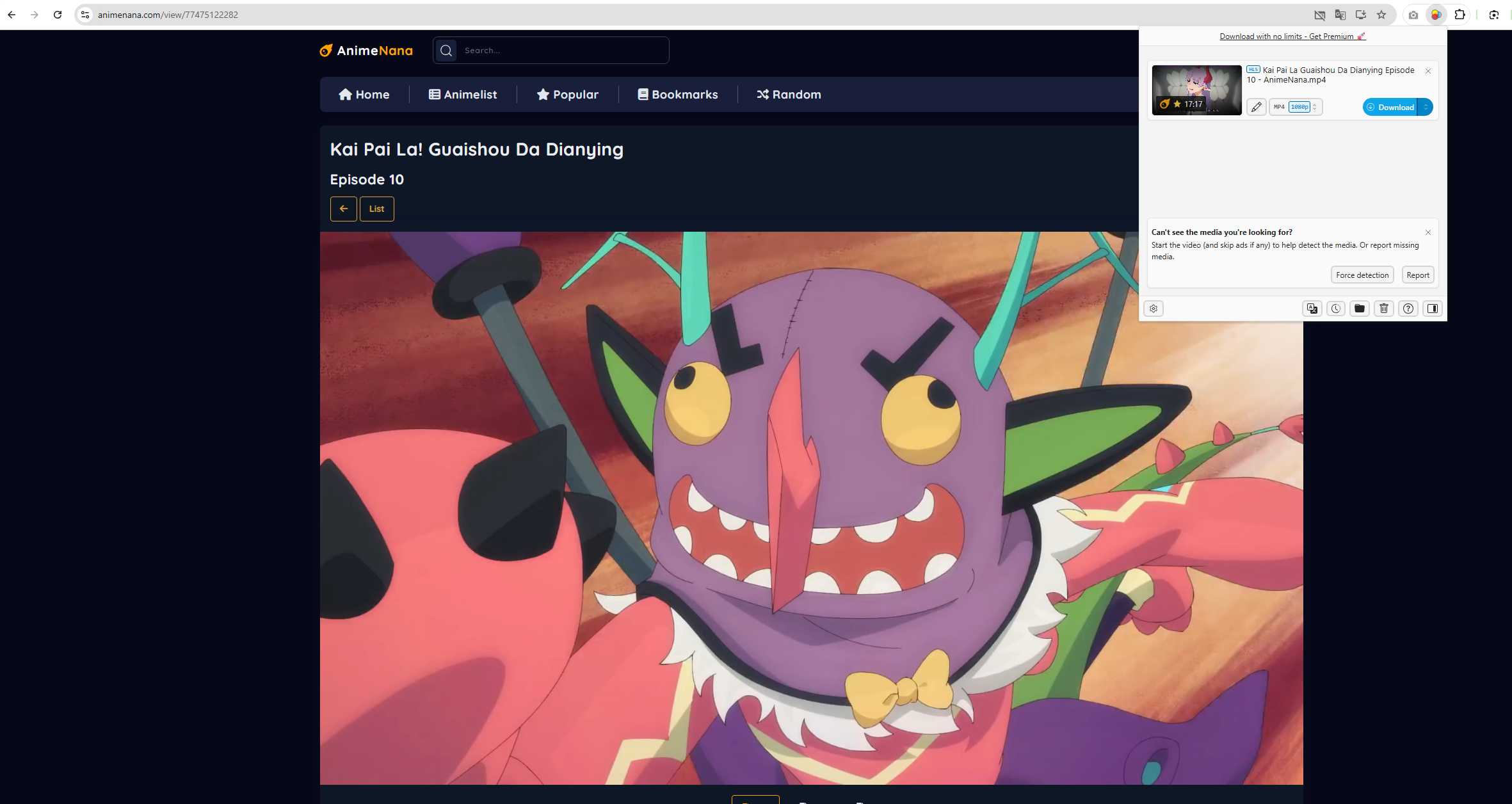Open the Animelist menu item
1512x804 pixels.
click(x=463, y=95)
